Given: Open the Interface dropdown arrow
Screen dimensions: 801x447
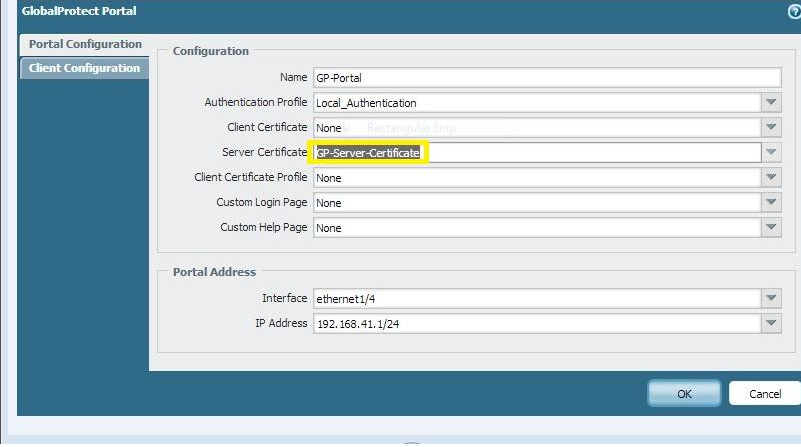Looking at the screenshot, I should (770, 299).
